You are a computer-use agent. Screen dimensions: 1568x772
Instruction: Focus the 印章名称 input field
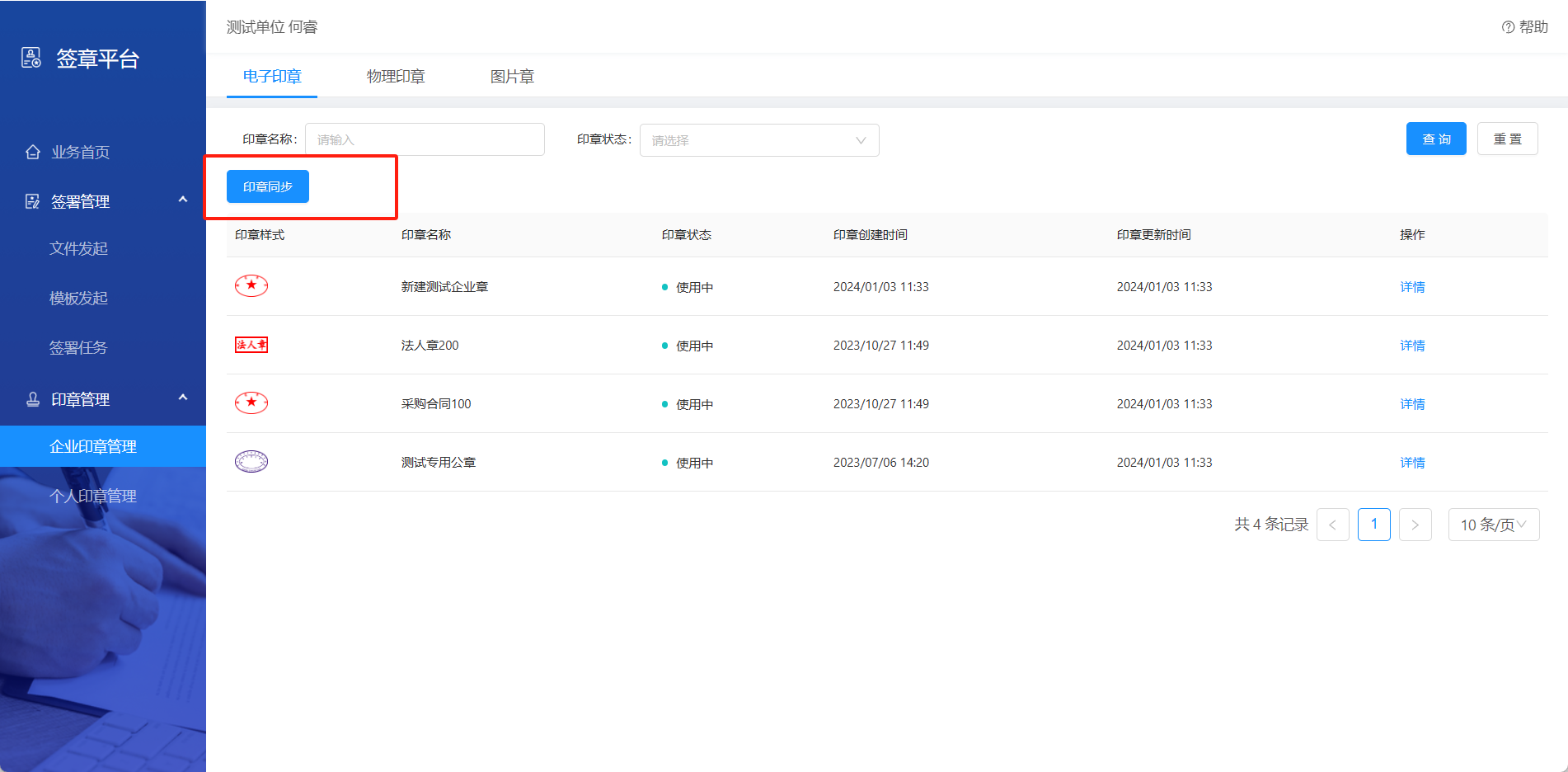point(425,139)
